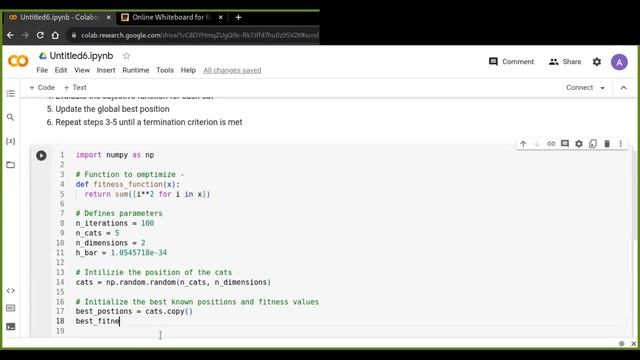The width and height of the screenshot is (640, 360).
Task: Add a new Code cell
Action: (x=42, y=87)
